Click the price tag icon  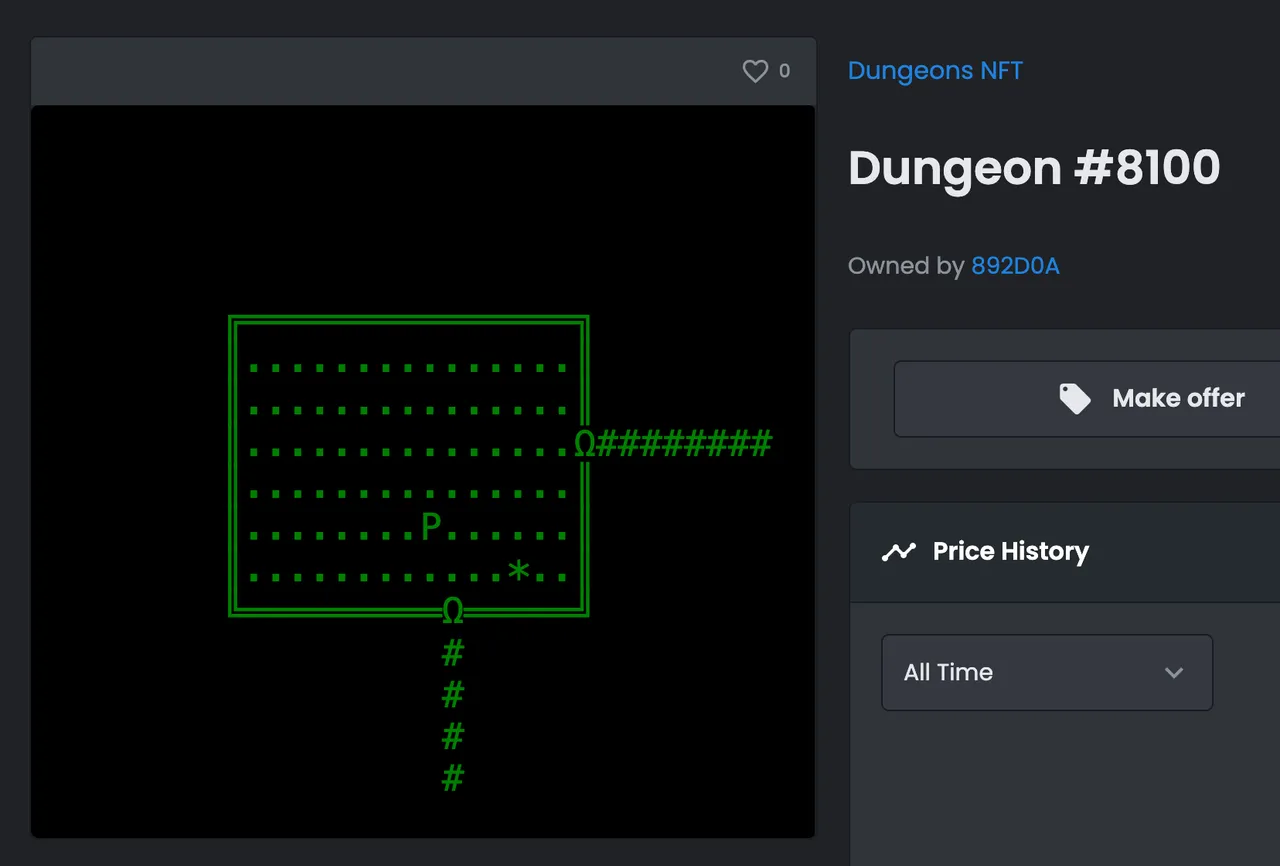coord(1075,399)
